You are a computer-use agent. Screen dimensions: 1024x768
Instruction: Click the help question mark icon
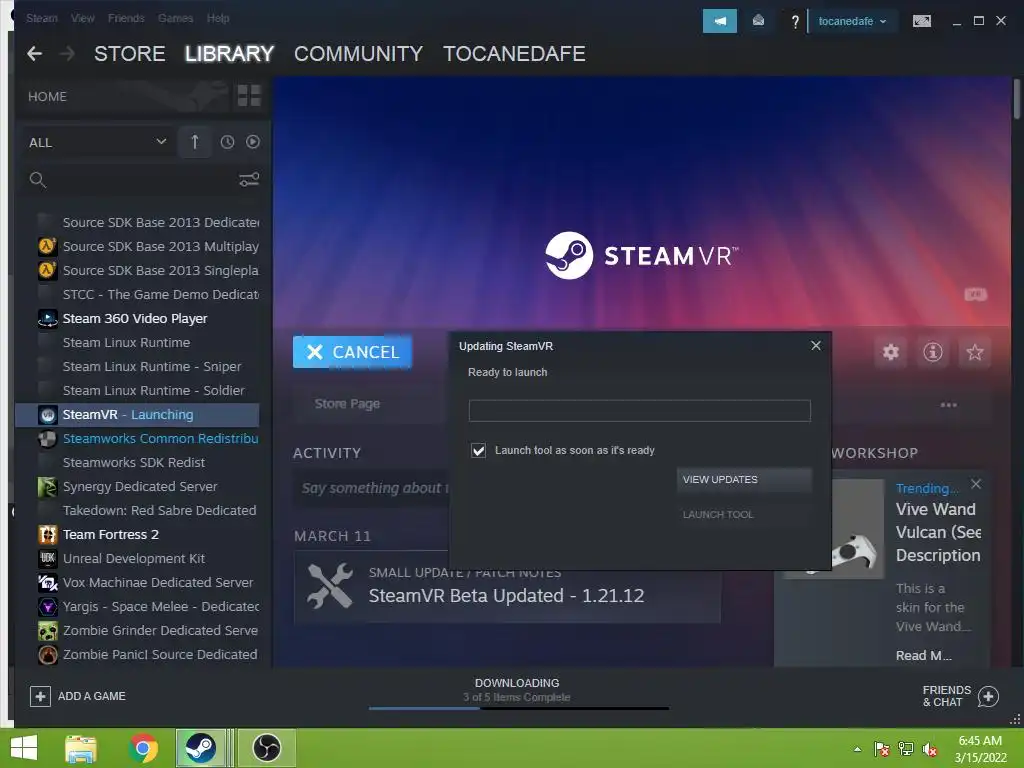[x=795, y=22]
